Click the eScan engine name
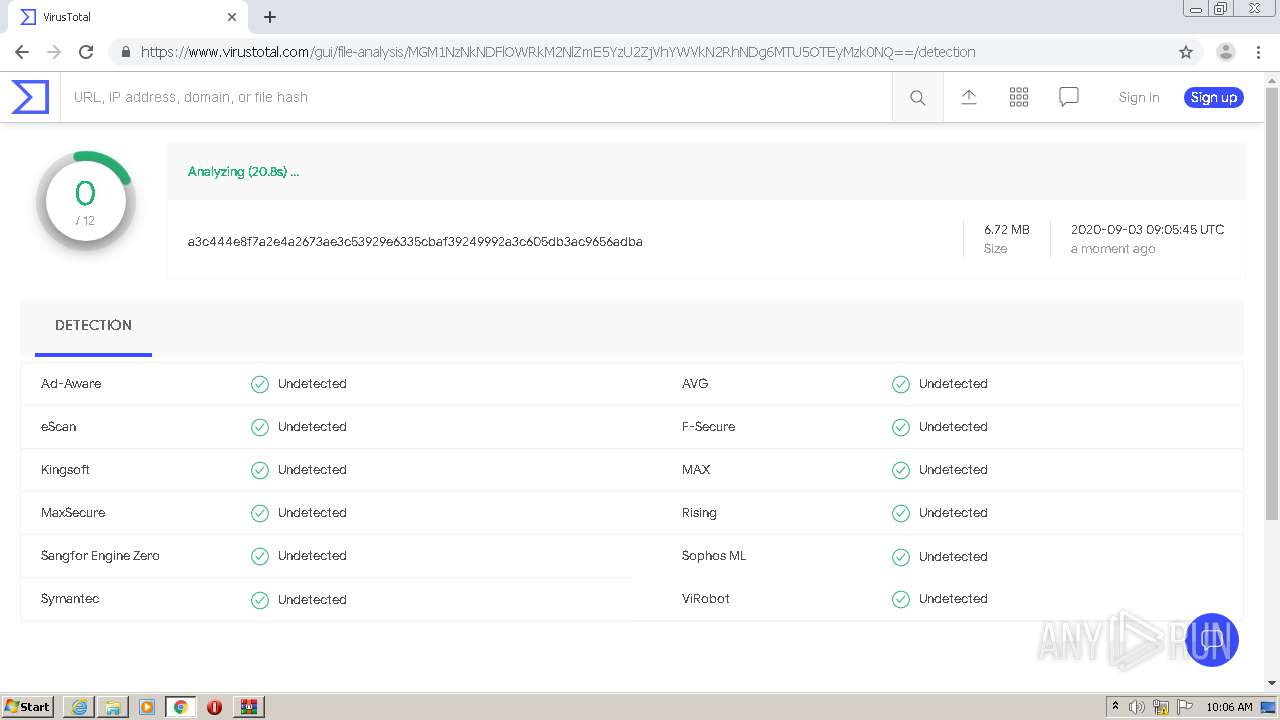1280x720 pixels. pos(58,427)
